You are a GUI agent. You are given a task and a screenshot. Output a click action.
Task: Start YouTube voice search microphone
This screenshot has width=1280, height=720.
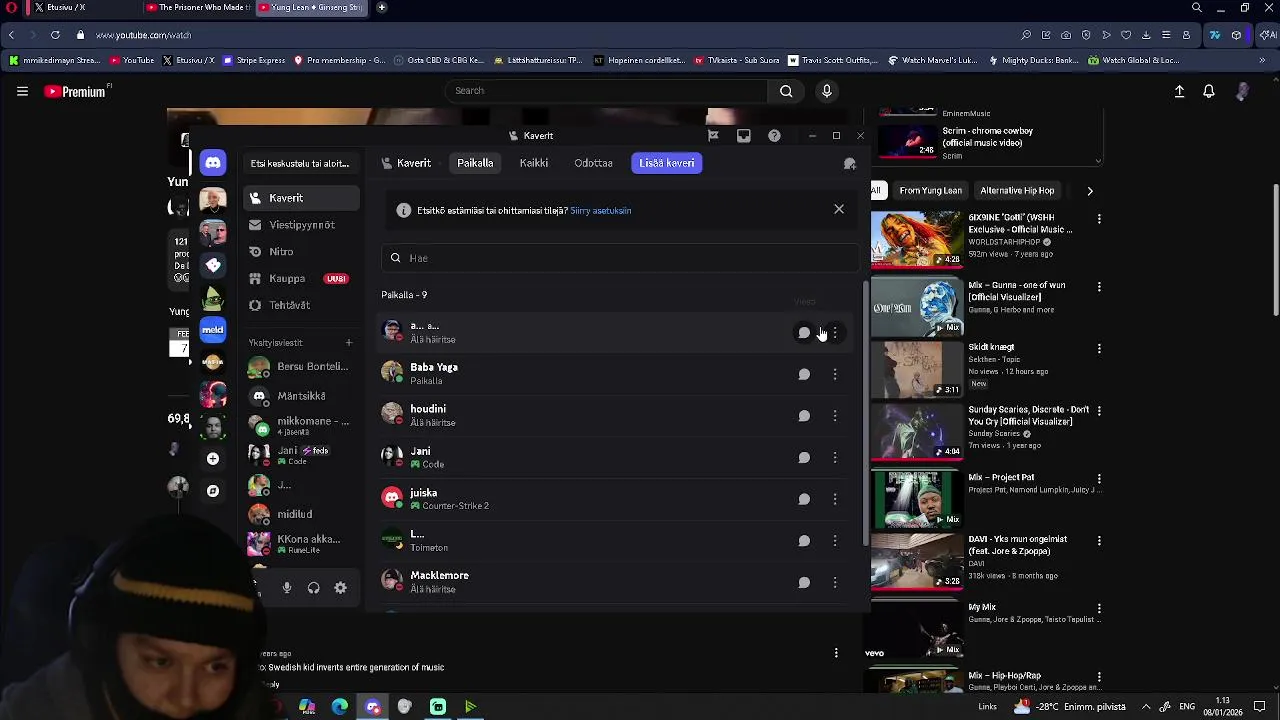pos(826,91)
